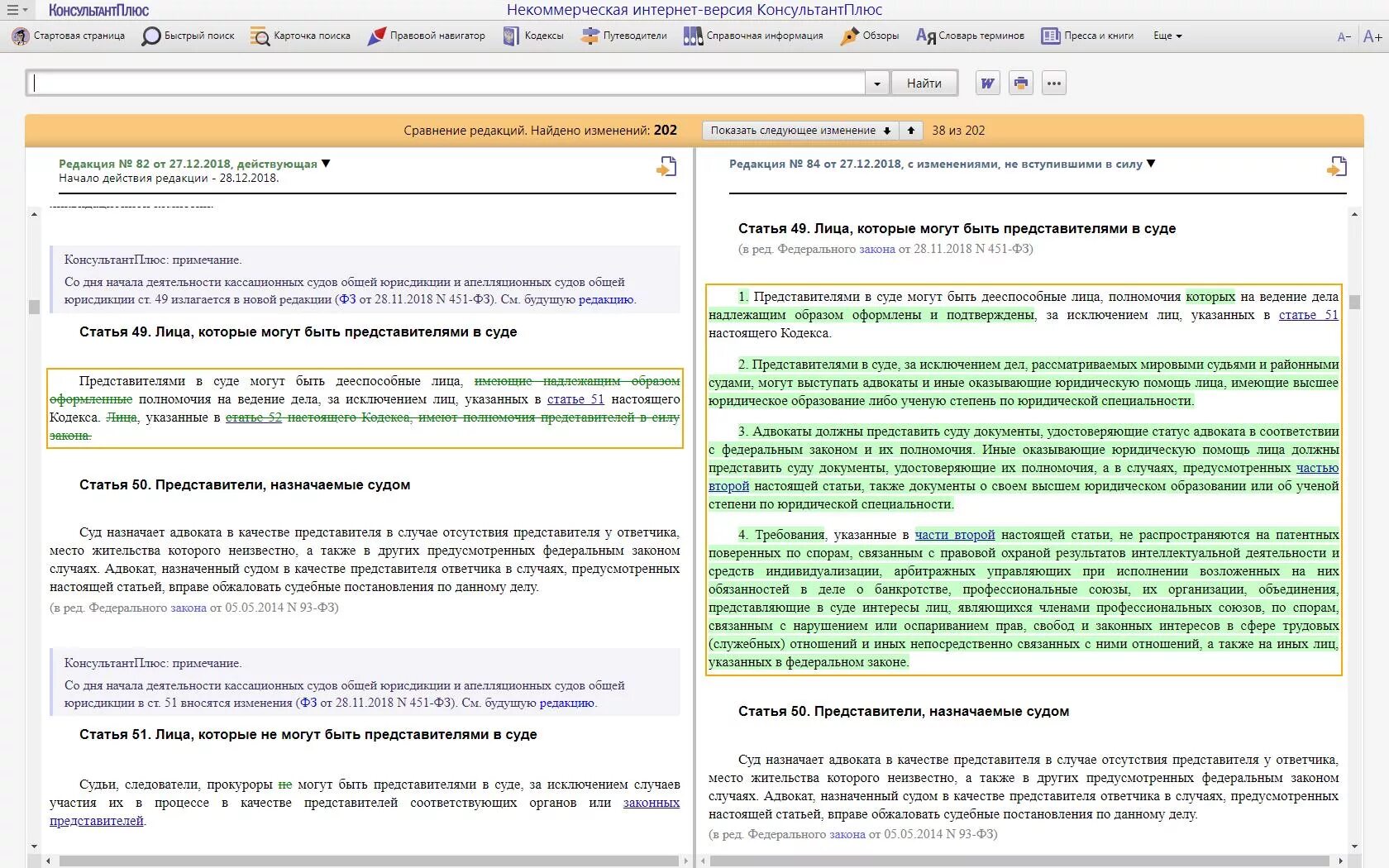Image resolution: width=1389 pixels, height=868 pixels.
Task: Open закона link under right Статья 50
Action: [x=847, y=834]
